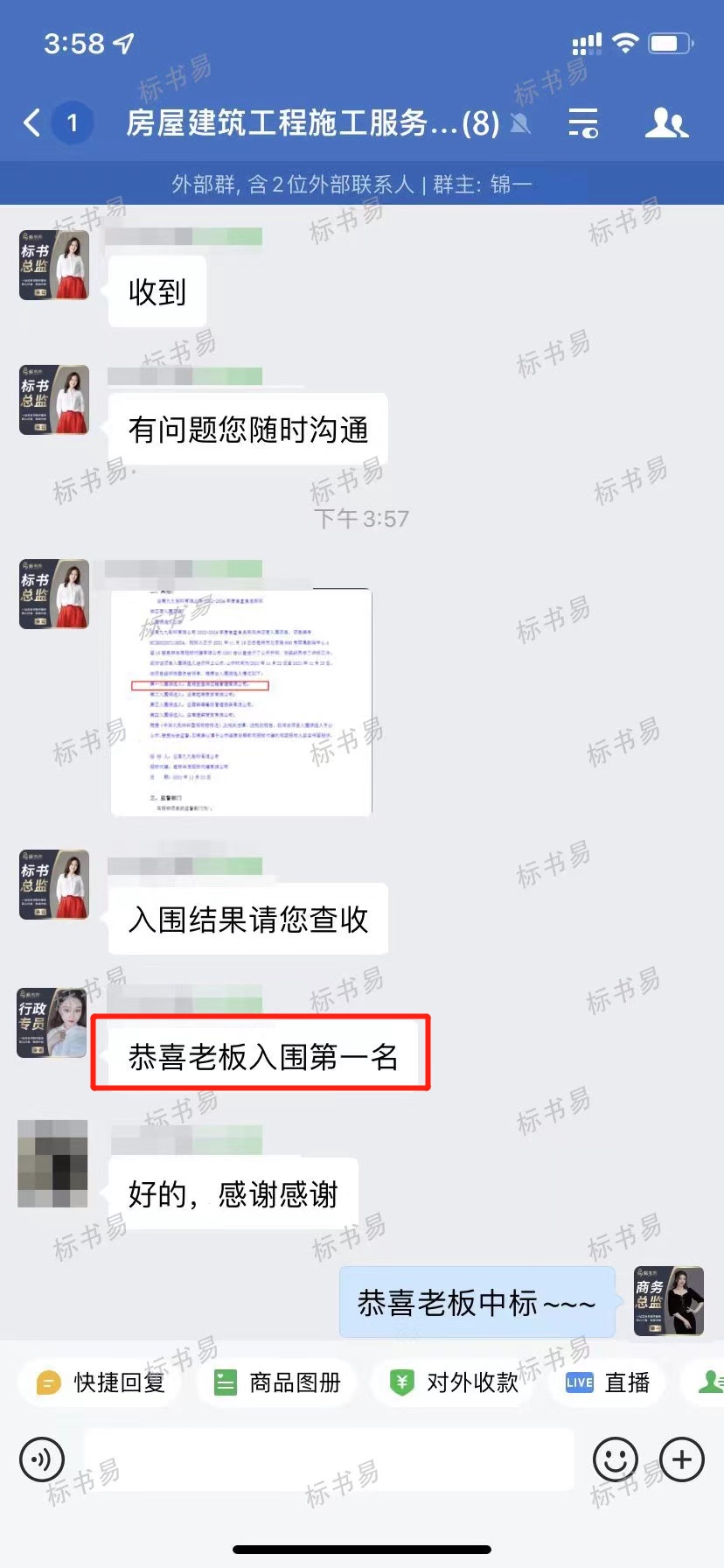Open the shared document image

(x=241, y=703)
